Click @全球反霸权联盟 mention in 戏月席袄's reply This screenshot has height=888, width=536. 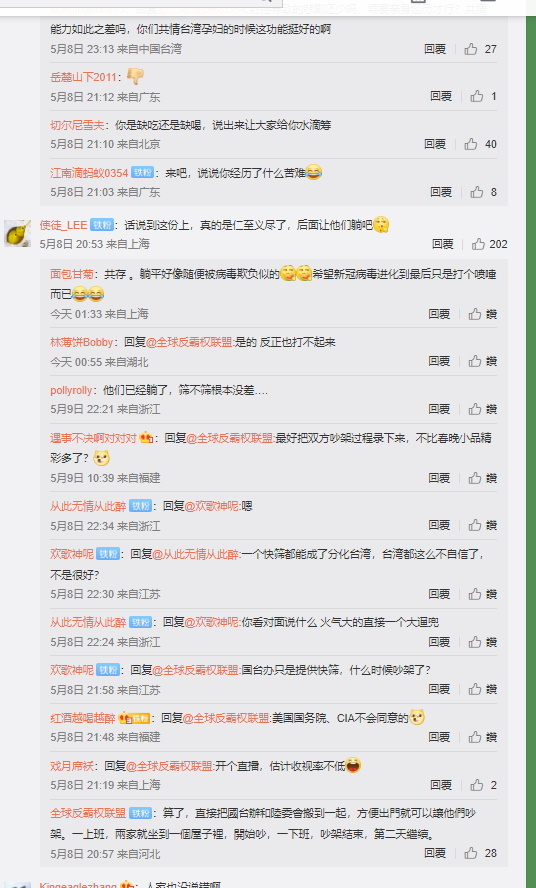click(169, 766)
